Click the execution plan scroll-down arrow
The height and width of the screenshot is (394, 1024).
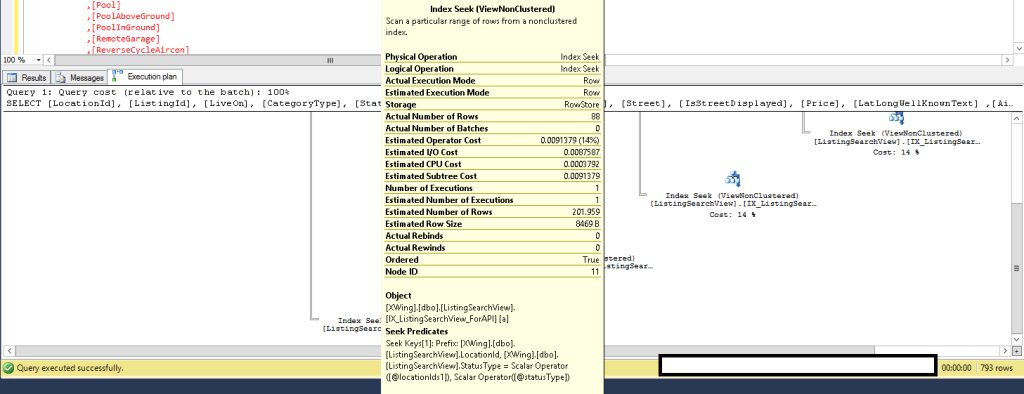(1017, 338)
